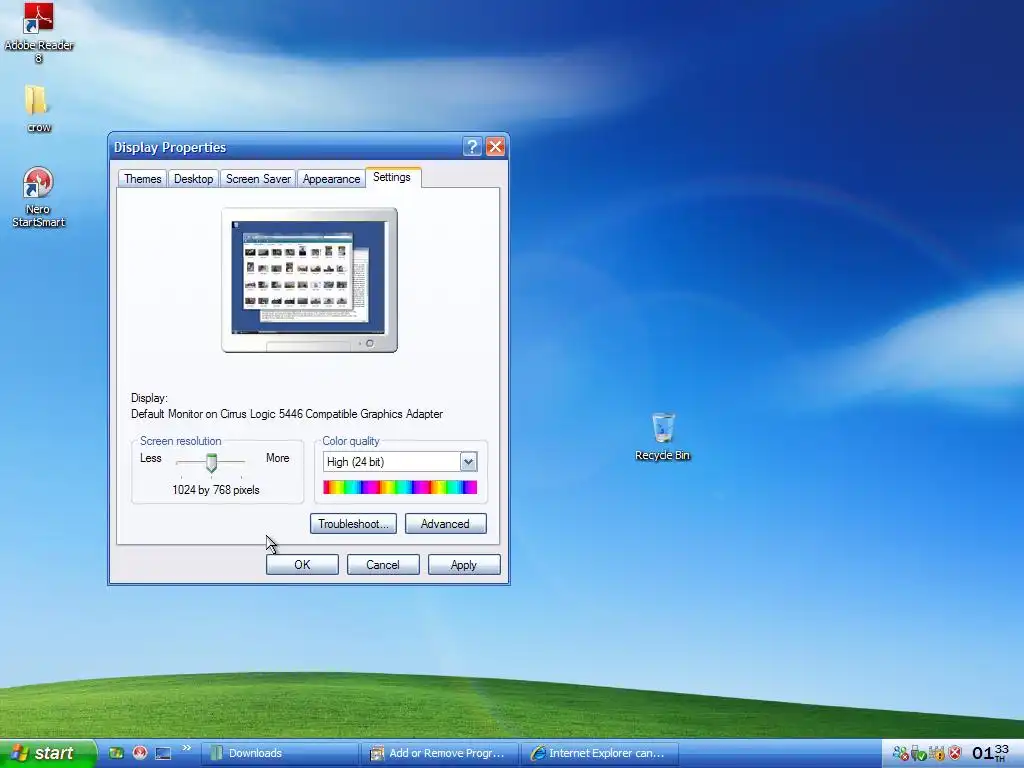1024x768 pixels.
Task: Click the Cancel button
Action: (x=383, y=565)
